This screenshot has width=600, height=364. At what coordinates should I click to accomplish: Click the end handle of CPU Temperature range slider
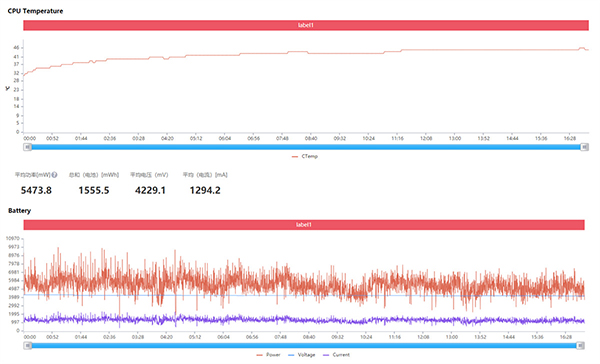coord(584,147)
